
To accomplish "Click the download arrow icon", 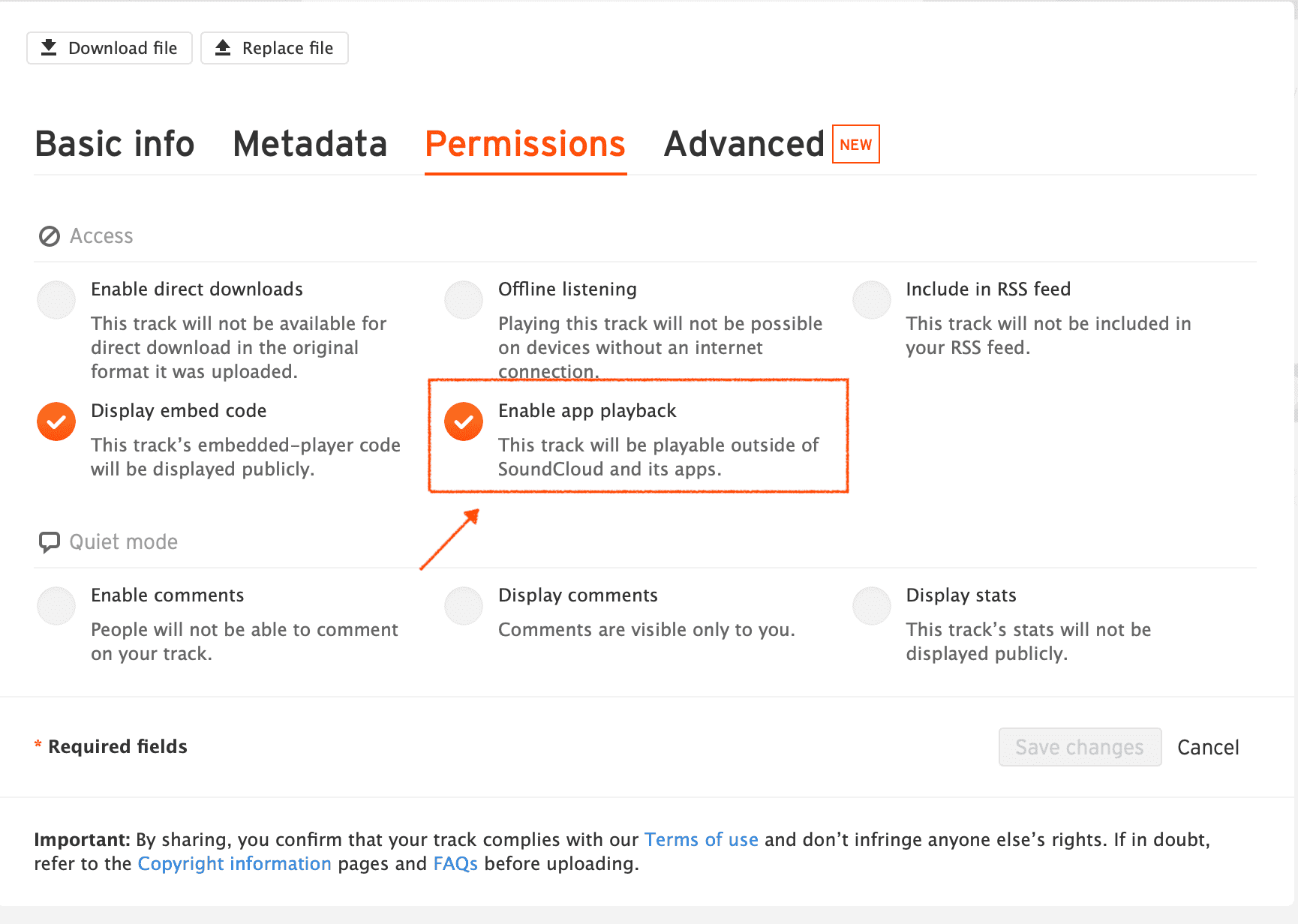I will [x=49, y=48].
